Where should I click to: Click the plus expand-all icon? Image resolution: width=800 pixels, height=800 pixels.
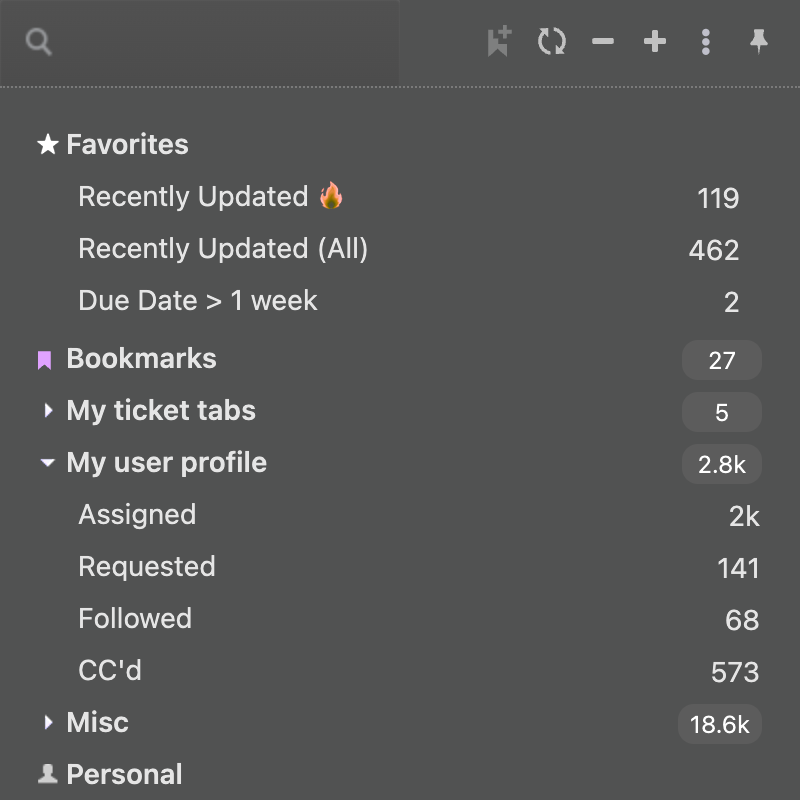click(x=655, y=41)
